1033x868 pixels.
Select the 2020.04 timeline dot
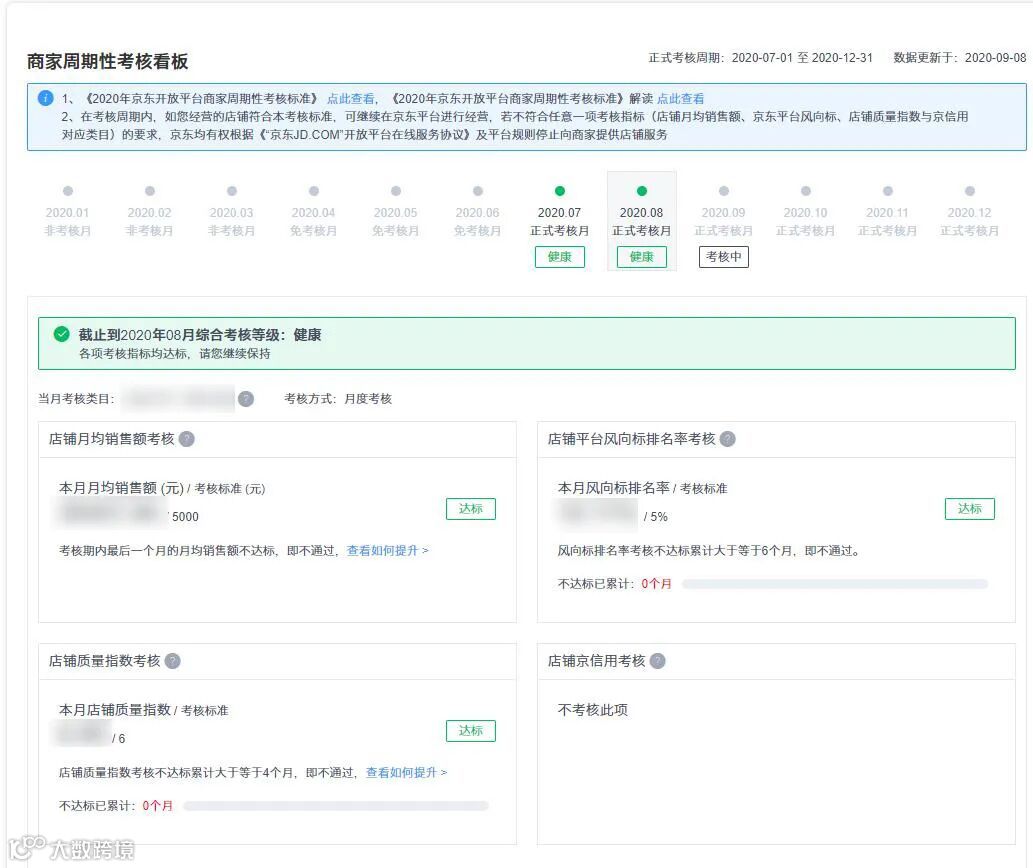point(314,191)
